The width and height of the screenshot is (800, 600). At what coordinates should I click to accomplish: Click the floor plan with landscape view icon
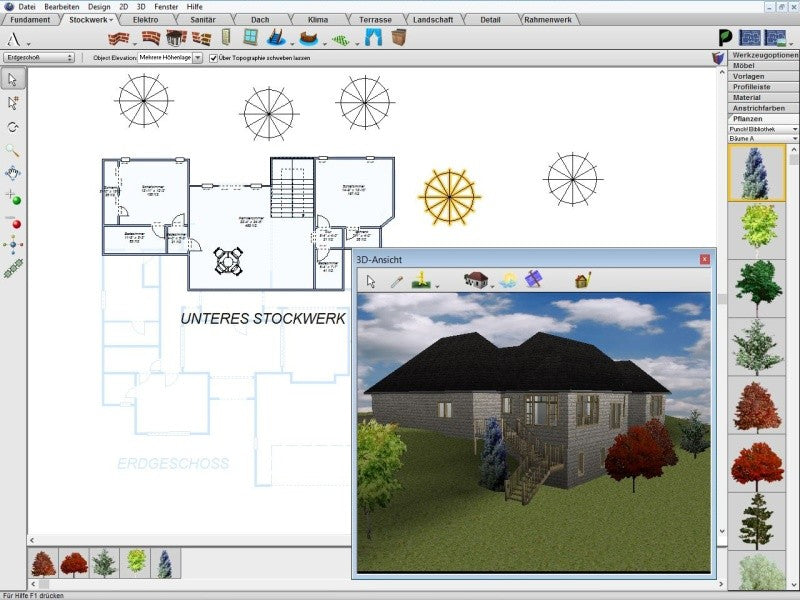click(775, 38)
